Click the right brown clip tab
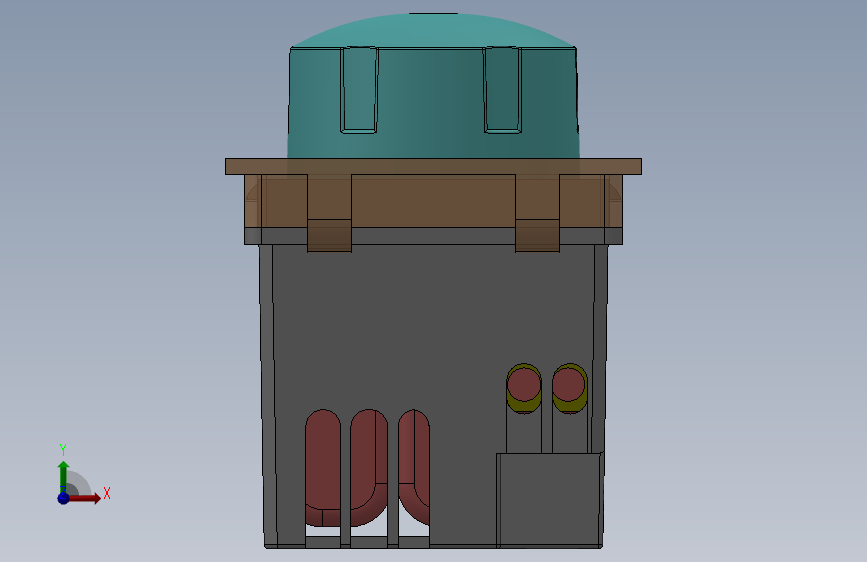The height and width of the screenshot is (562, 867). [537, 213]
